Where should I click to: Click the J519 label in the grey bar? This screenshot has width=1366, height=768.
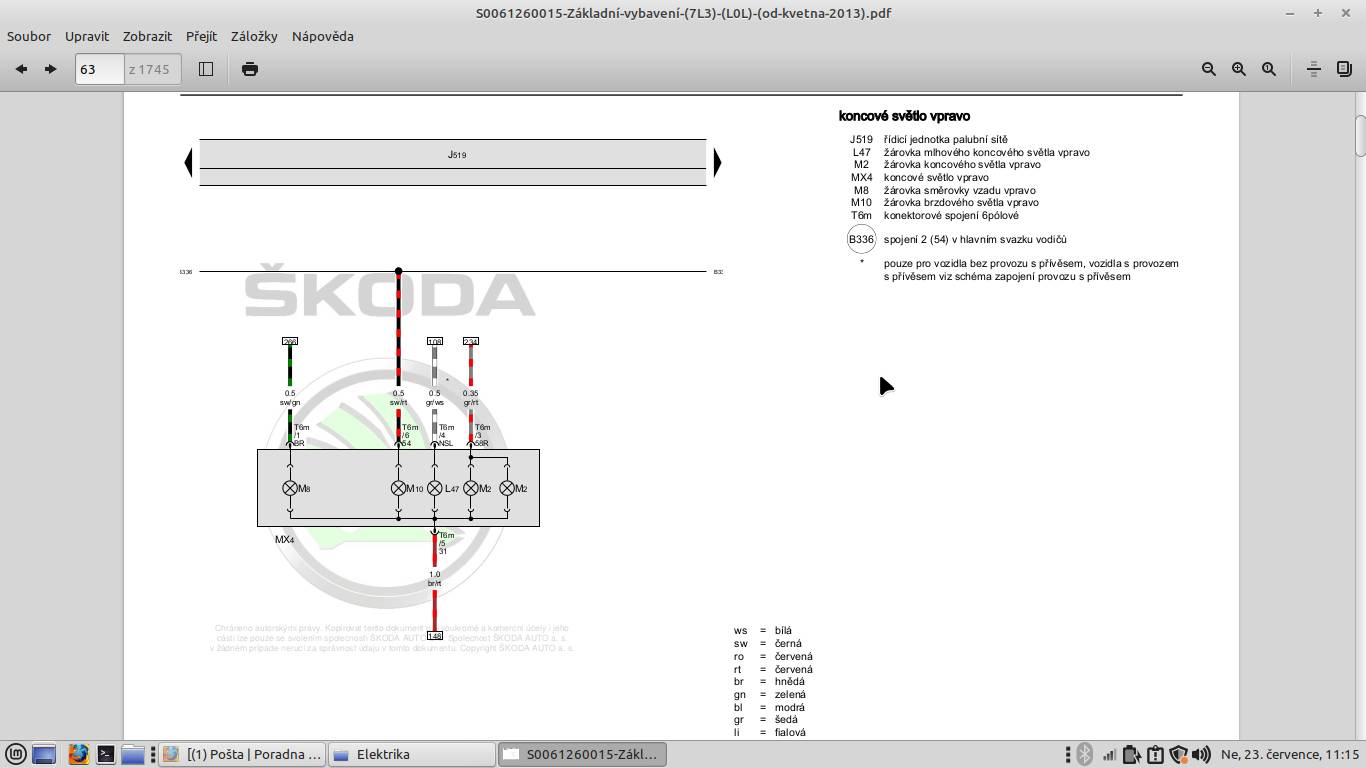(x=456, y=155)
